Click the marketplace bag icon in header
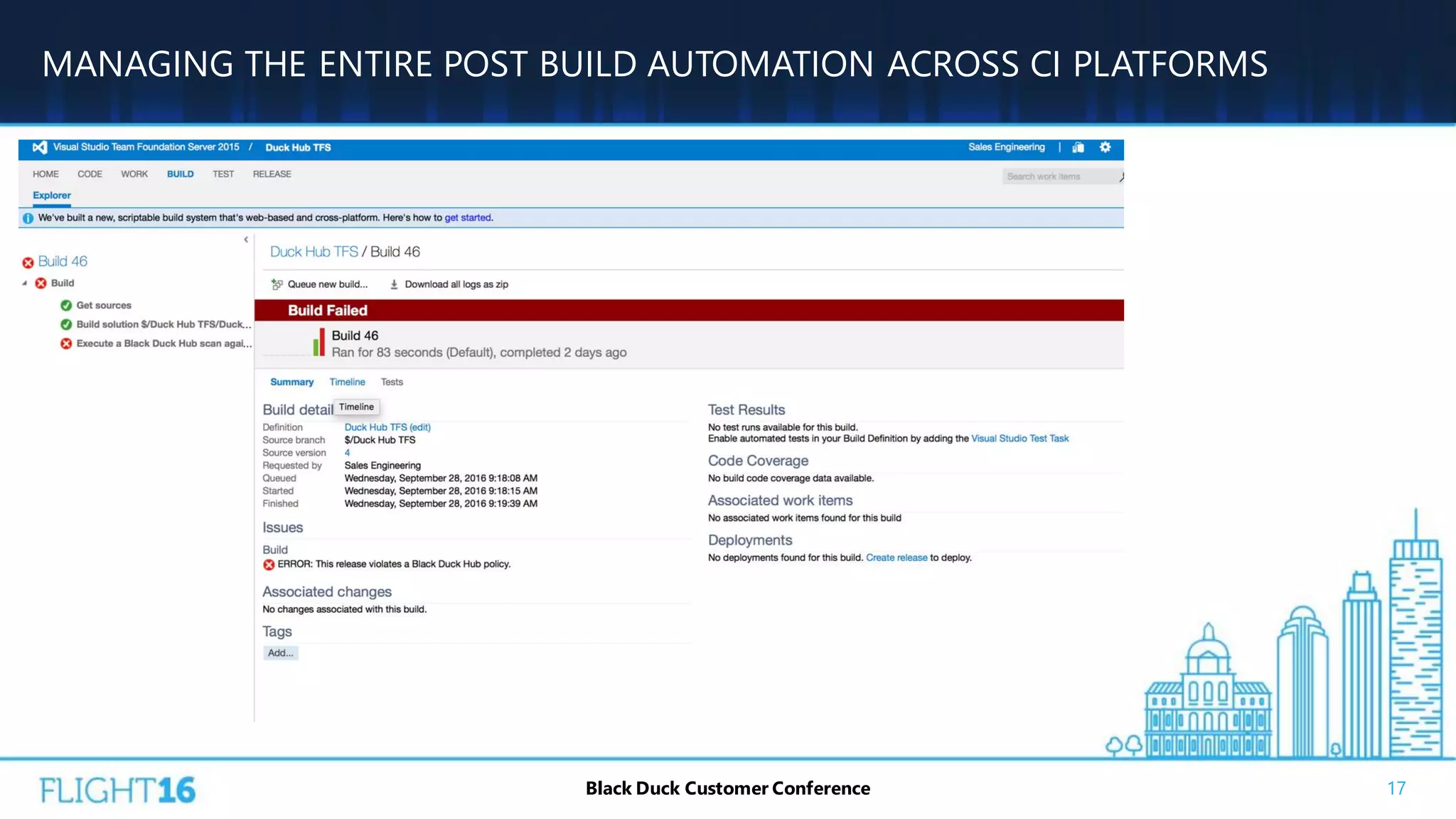The image size is (1456, 819). coord(1078,147)
